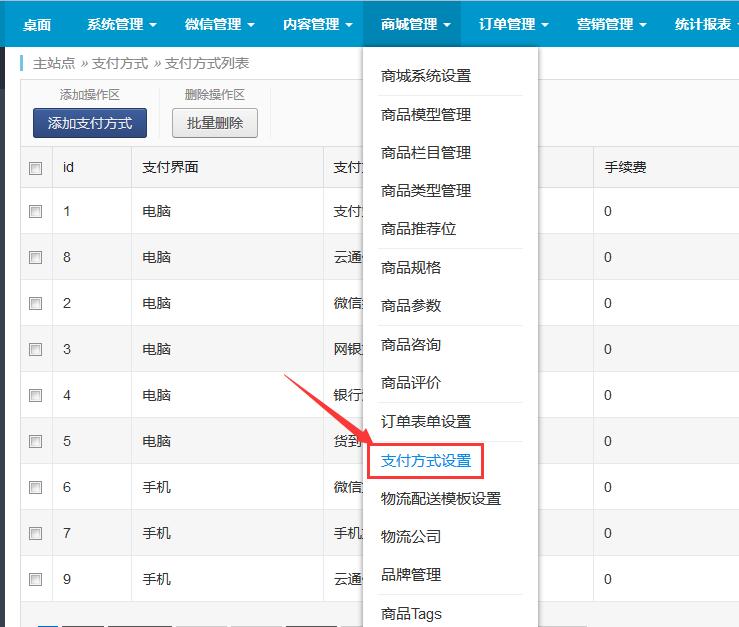Click the 手续费 column header
This screenshot has height=627, width=739.
point(625,167)
